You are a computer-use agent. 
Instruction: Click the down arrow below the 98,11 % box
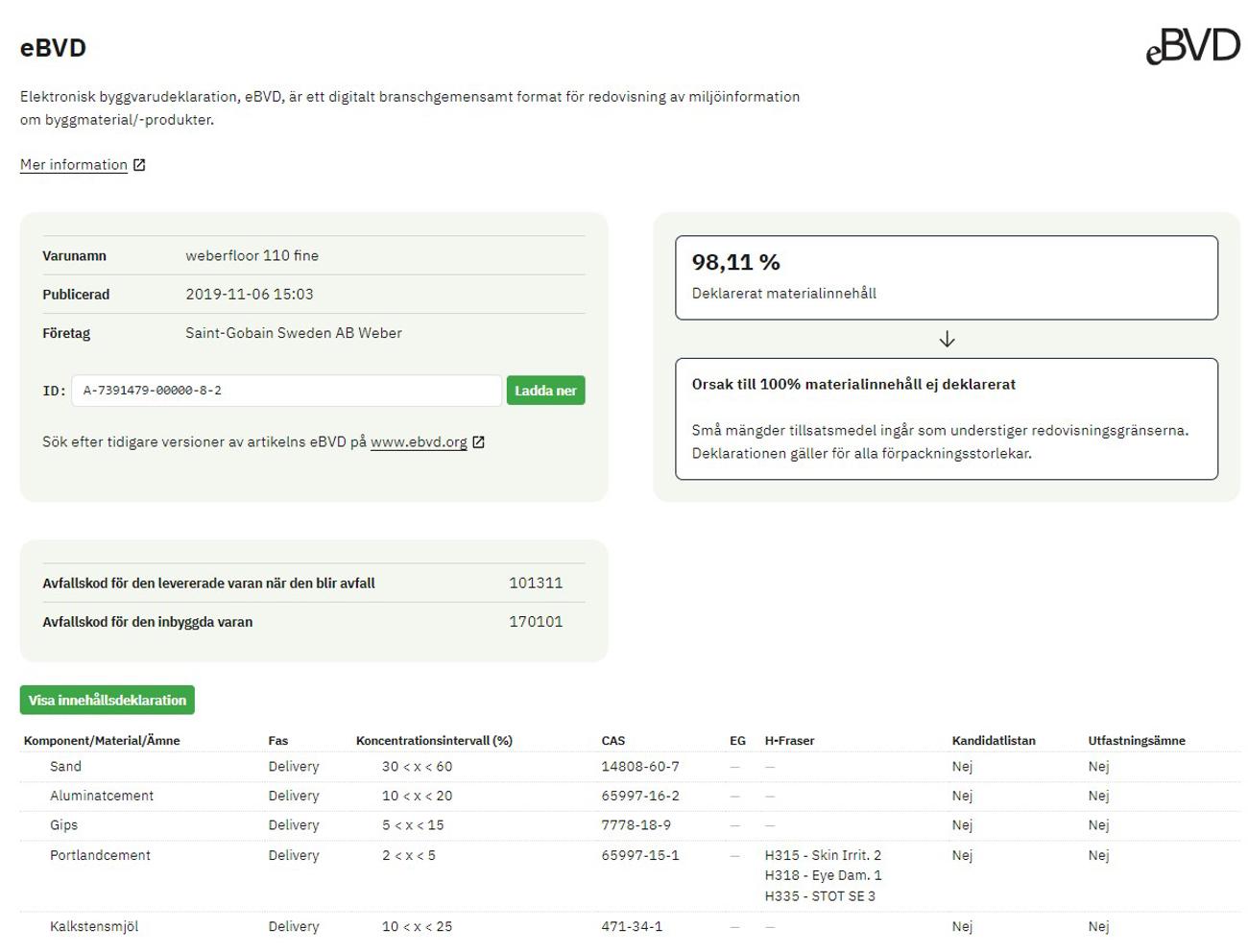[947, 340]
